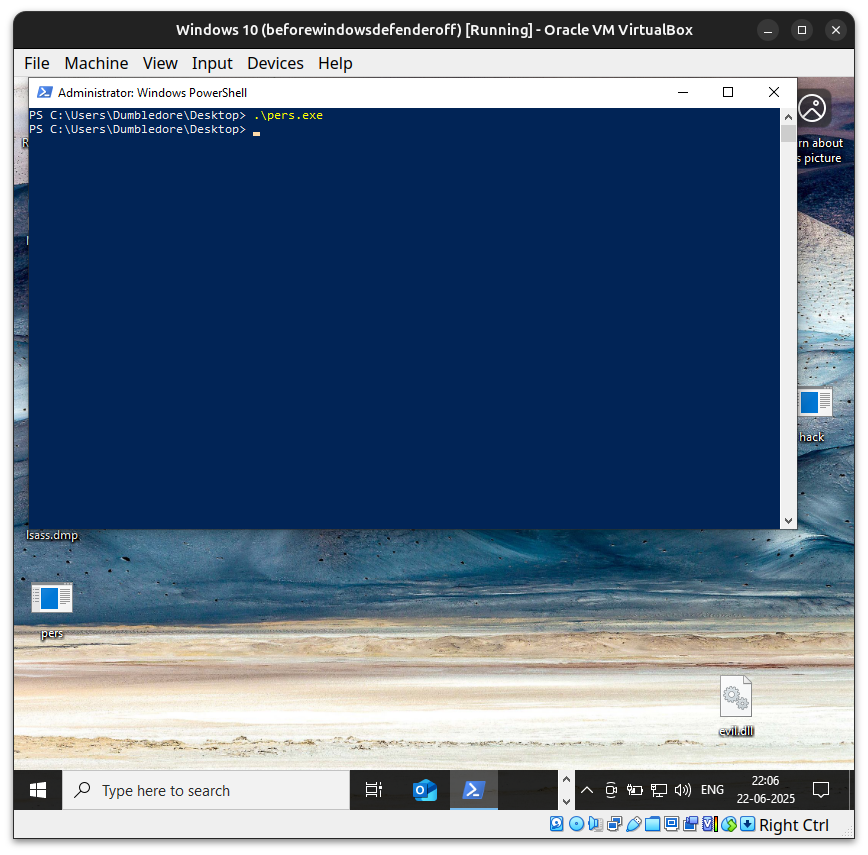Open the Windows Start menu

click(38, 790)
